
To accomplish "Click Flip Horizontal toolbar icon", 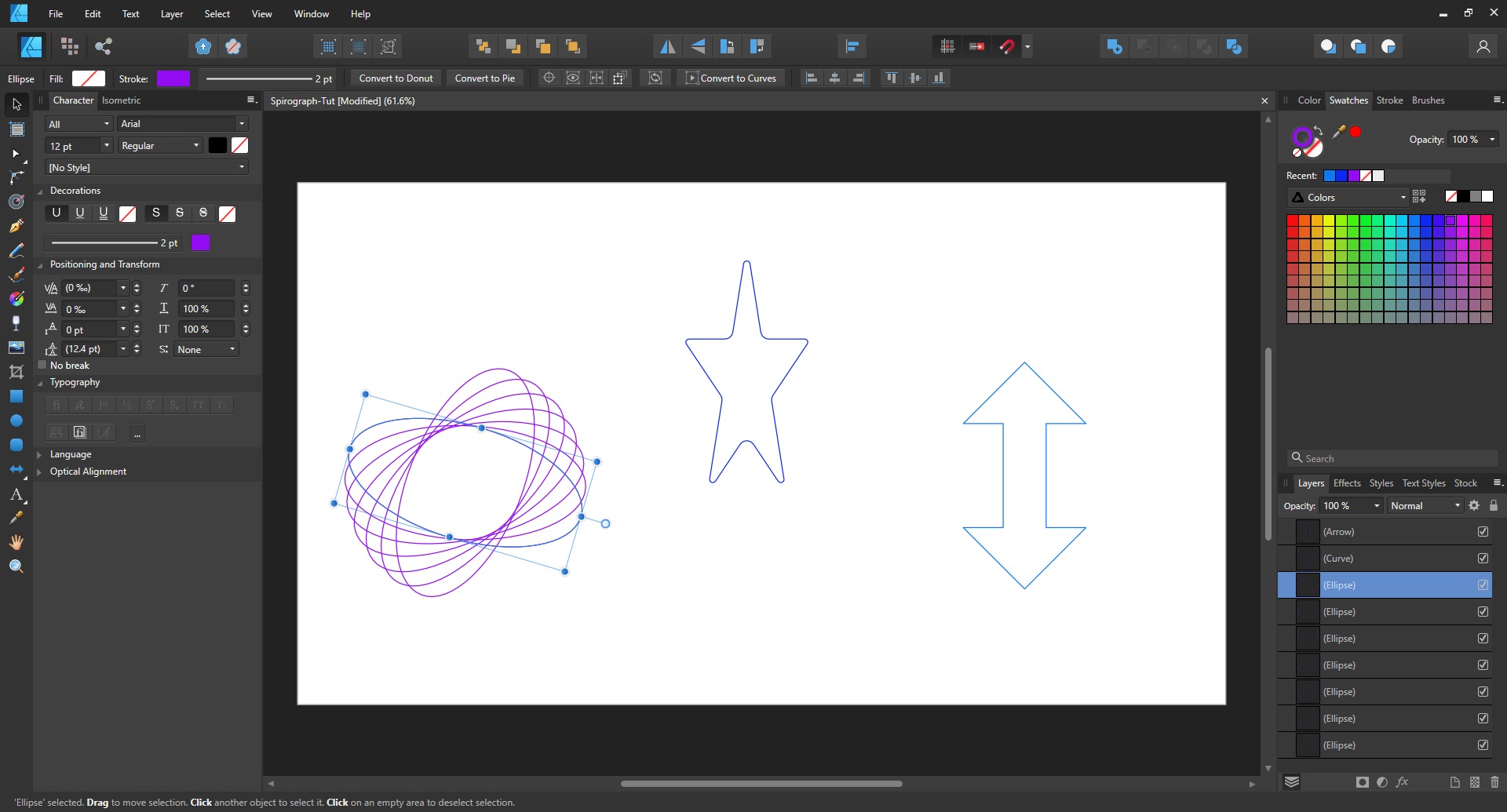I will (667, 46).
